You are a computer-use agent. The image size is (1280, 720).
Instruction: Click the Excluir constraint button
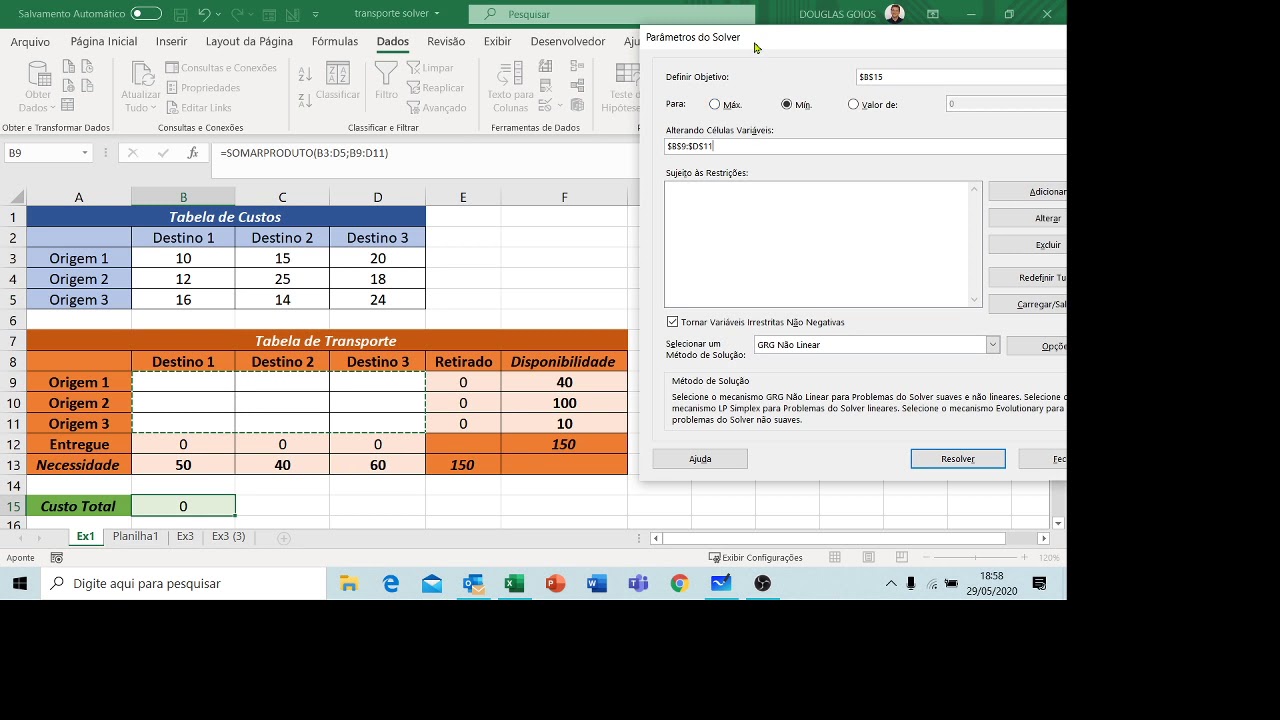click(1028, 245)
